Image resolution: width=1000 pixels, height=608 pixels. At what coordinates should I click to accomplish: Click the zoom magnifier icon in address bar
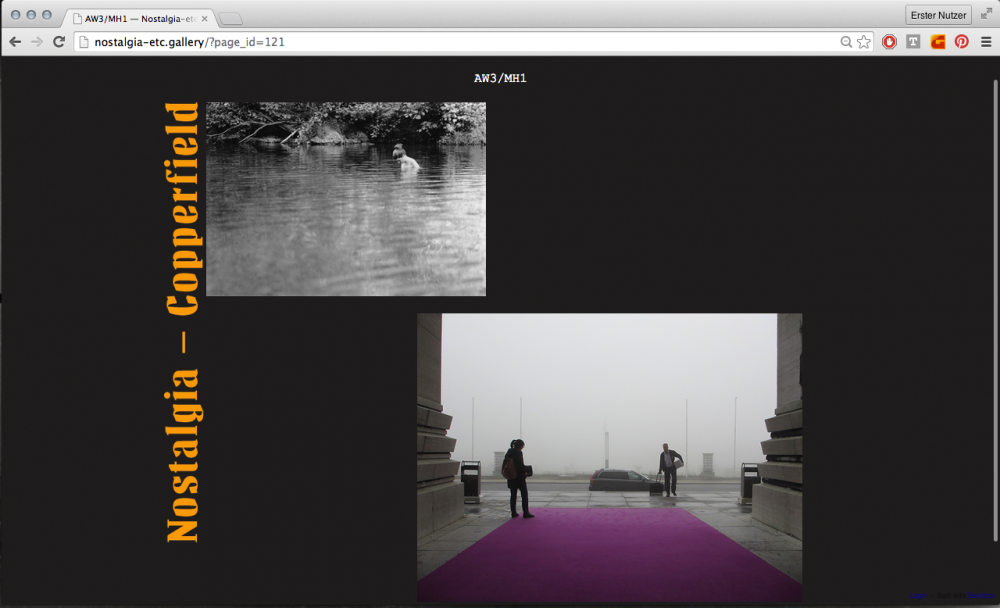point(846,42)
